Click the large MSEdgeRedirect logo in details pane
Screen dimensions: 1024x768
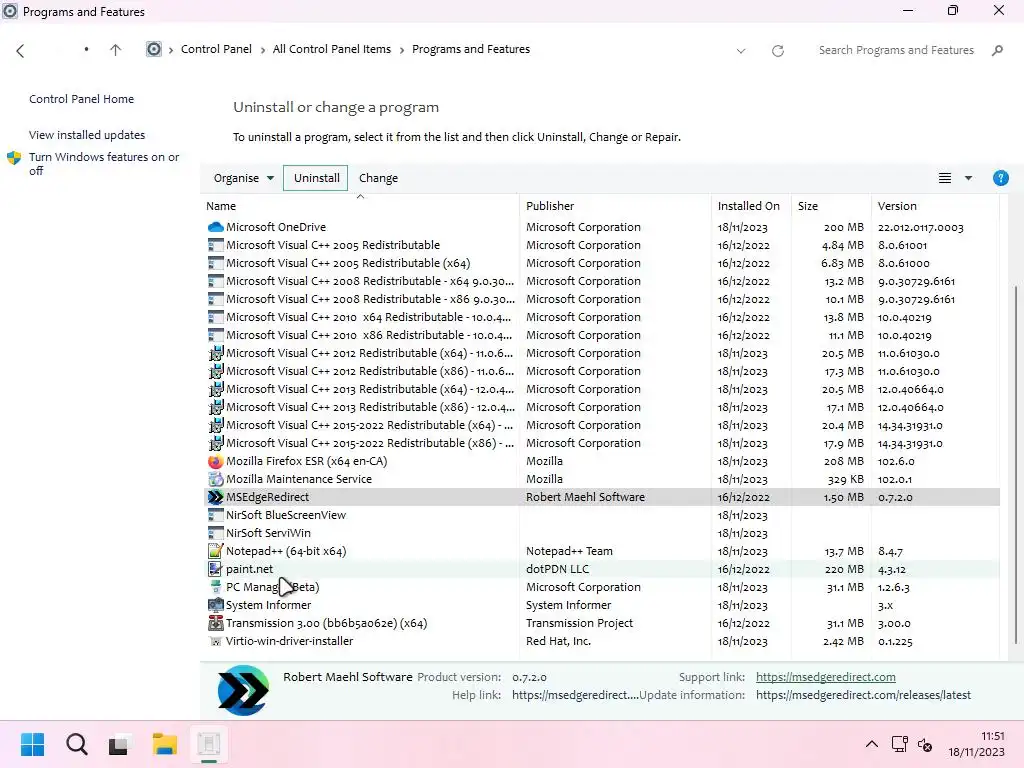pyautogui.click(x=243, y=690)
